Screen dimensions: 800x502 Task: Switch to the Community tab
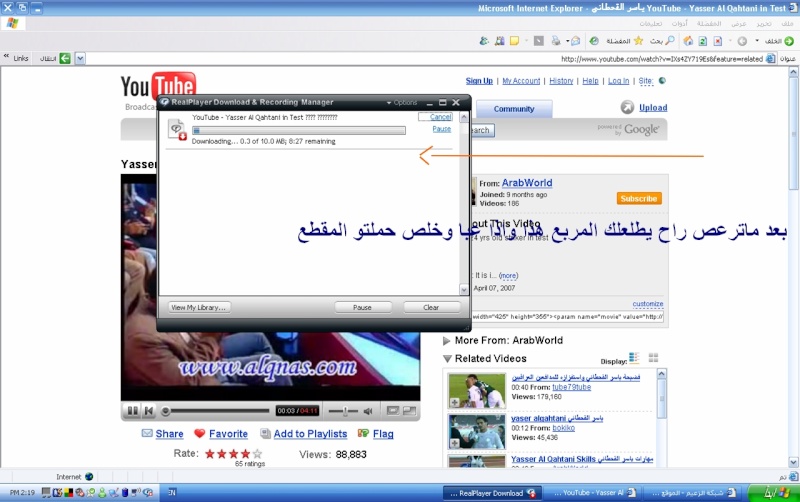point(514,109)
